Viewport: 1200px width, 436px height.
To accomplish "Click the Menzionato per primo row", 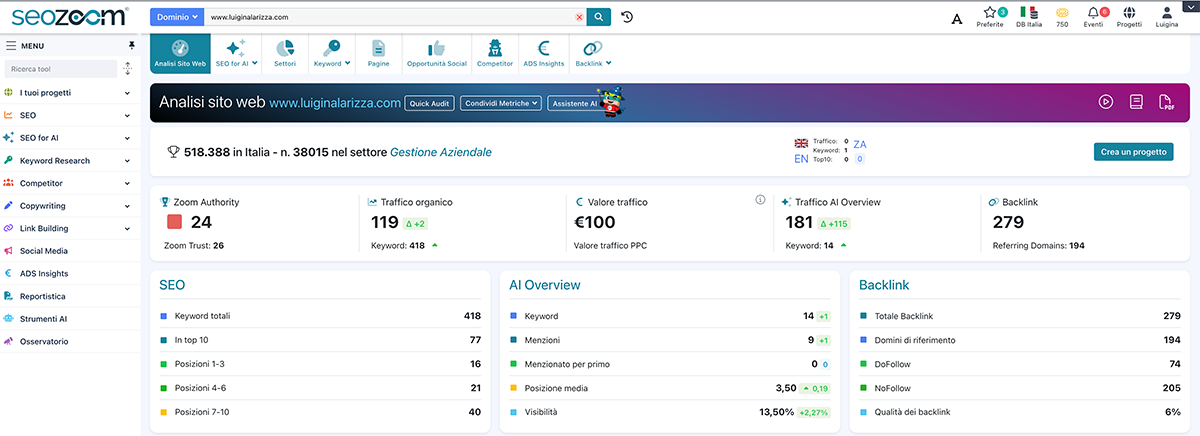I will 670,364.
